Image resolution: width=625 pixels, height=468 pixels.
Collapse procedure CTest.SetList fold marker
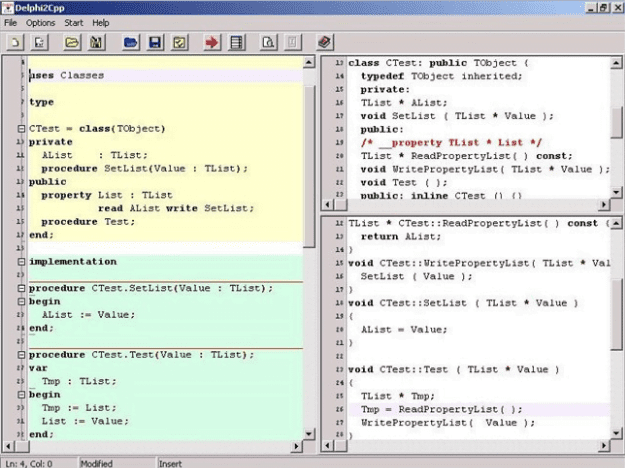22,288
